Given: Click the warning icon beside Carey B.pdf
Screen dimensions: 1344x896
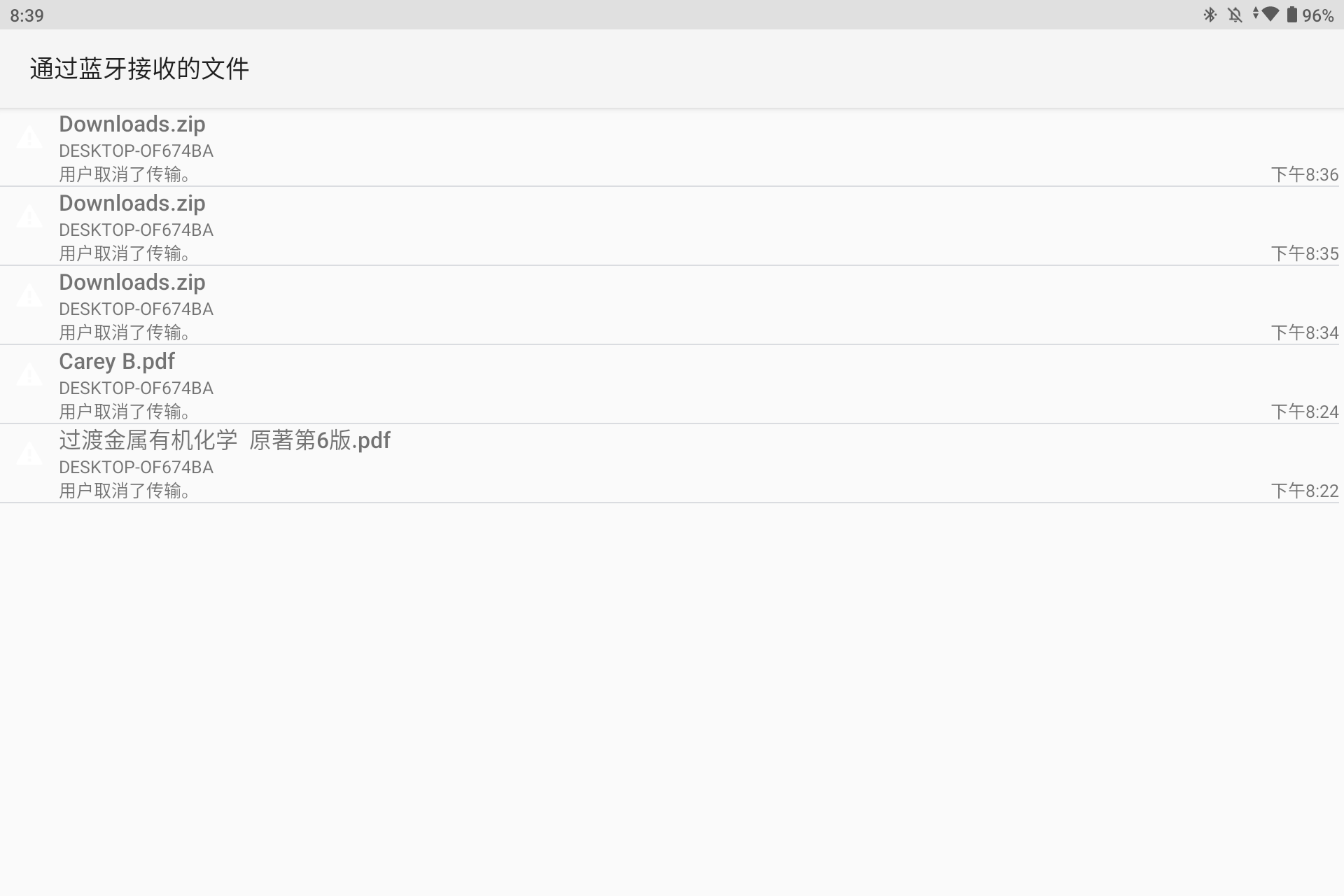Looking at the screenshot, I should [x=29, y=374].
